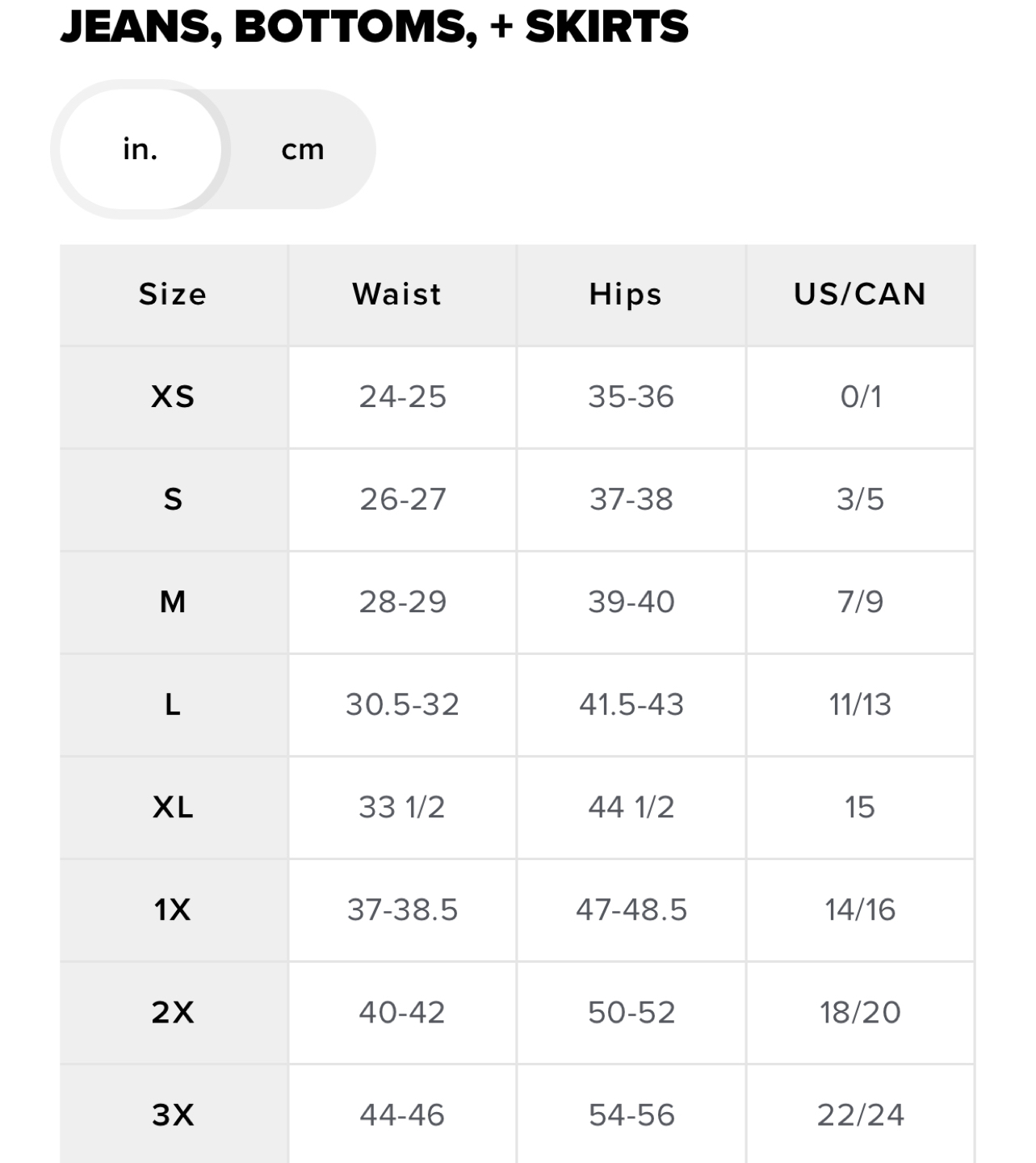The height and width of the screenshot is (1163, 1036).
Task: Click the 33 1/2 waist cell
Action: 402,807
